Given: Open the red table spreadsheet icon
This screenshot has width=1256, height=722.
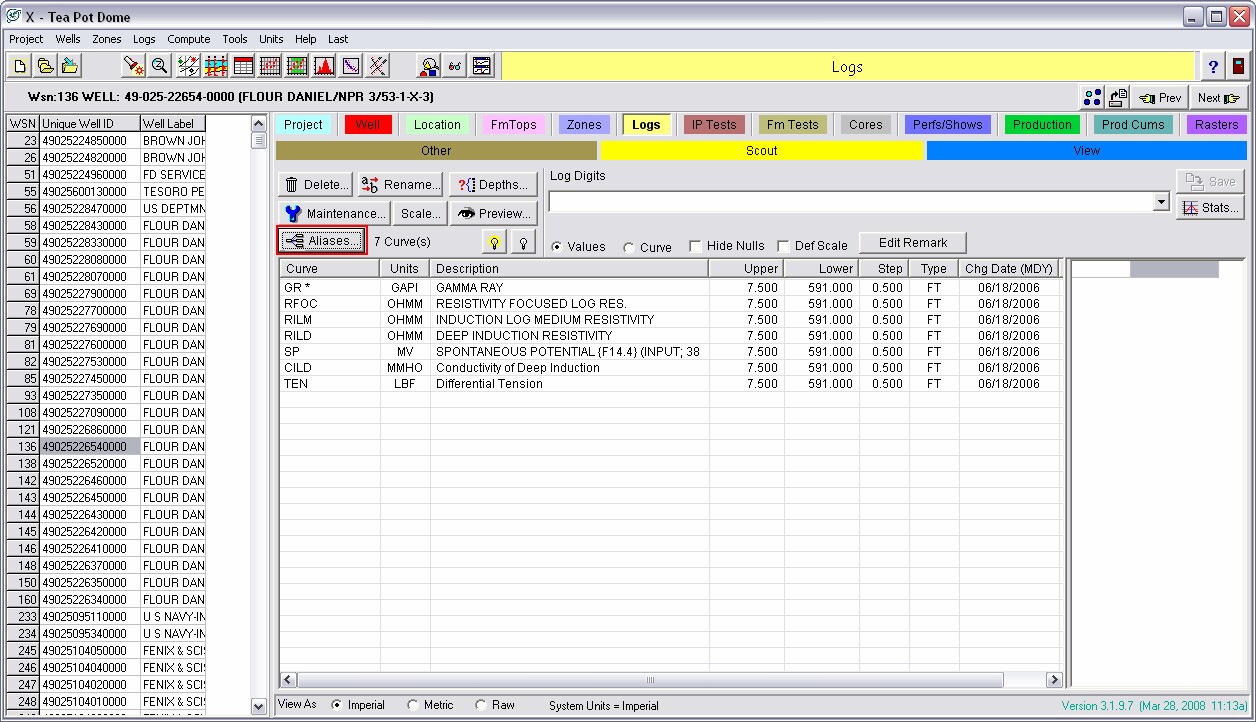Looking at the screenshot, I should click(243, 66).
